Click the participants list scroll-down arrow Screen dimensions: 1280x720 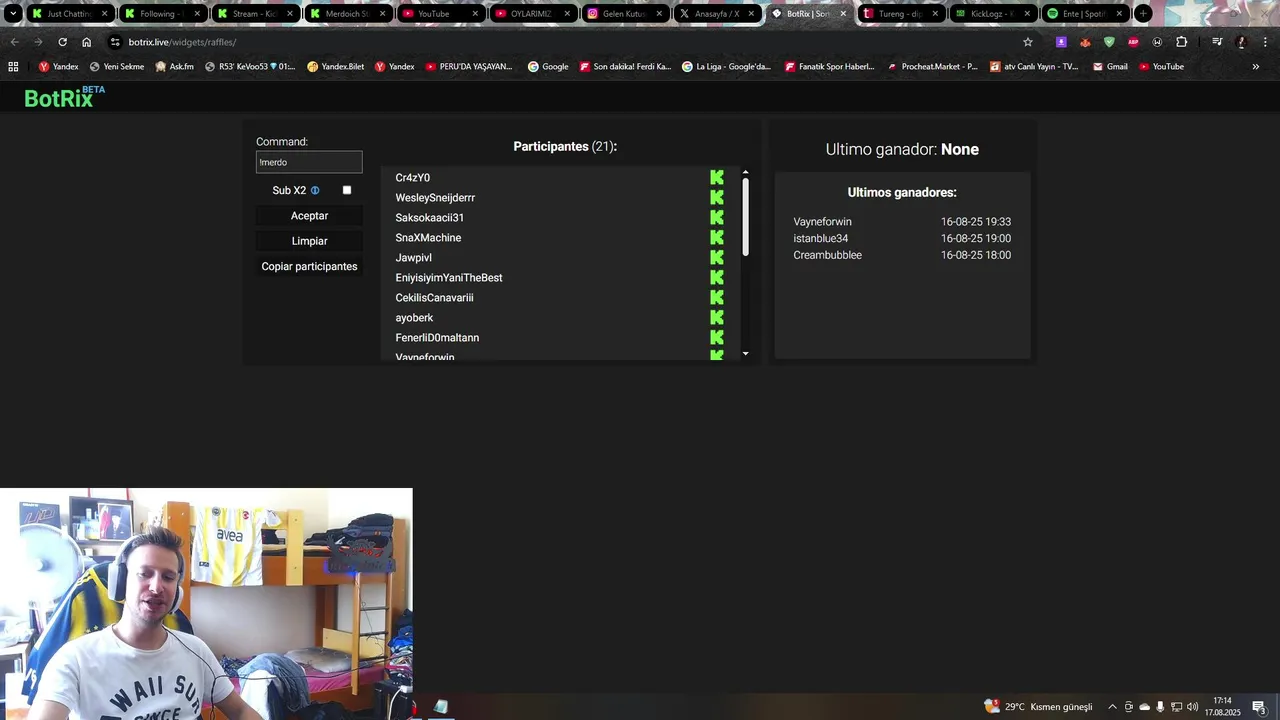[745, 354]
